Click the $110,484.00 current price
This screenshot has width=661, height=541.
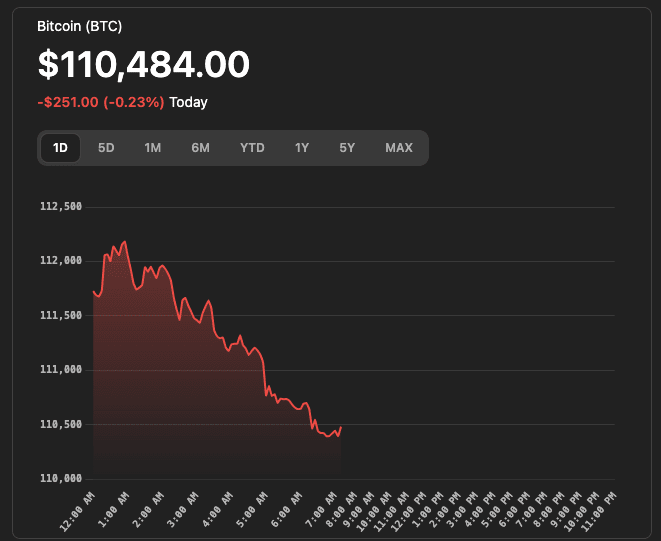pos(143,65)
